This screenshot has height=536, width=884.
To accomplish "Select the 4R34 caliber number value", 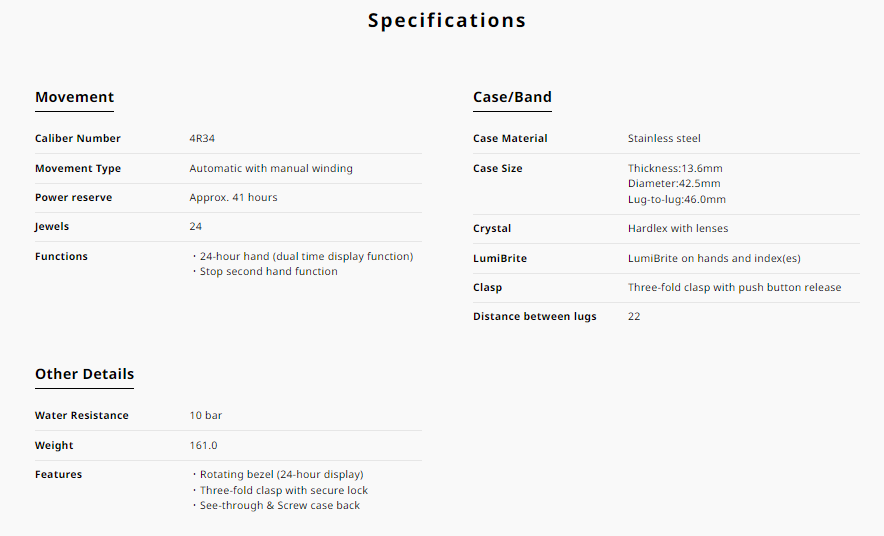I will coord(202,139).
